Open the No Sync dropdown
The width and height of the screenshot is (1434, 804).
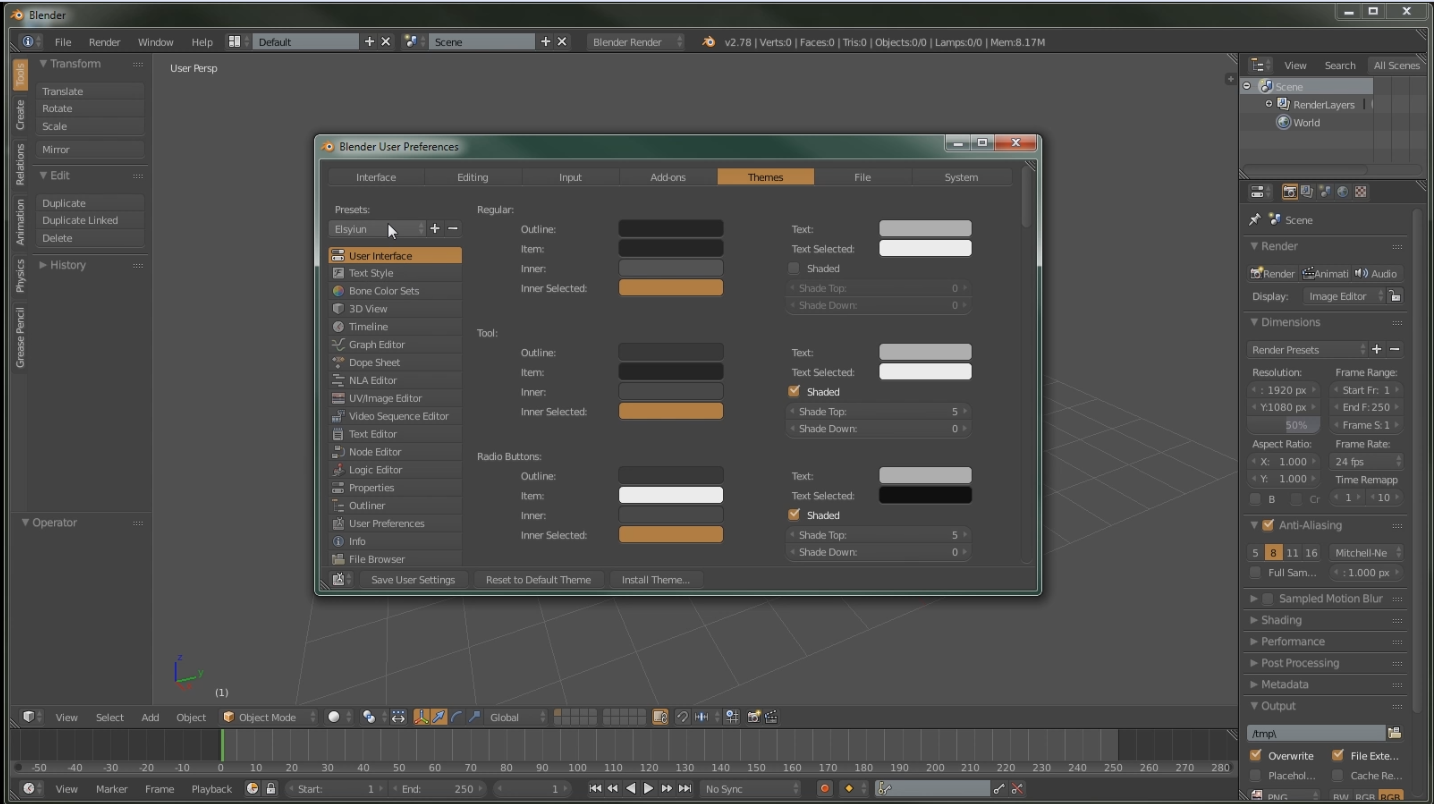(751, 789)
